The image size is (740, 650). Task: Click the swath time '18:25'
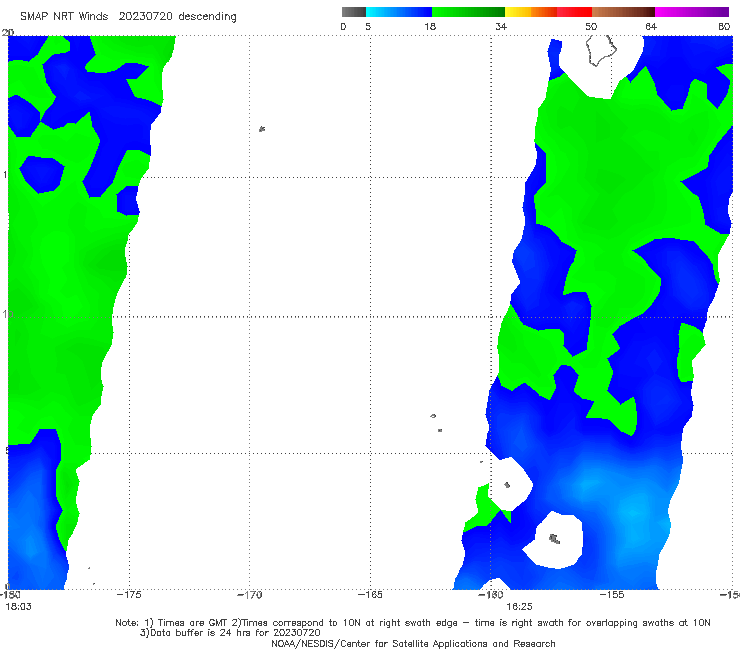point(519,607)
